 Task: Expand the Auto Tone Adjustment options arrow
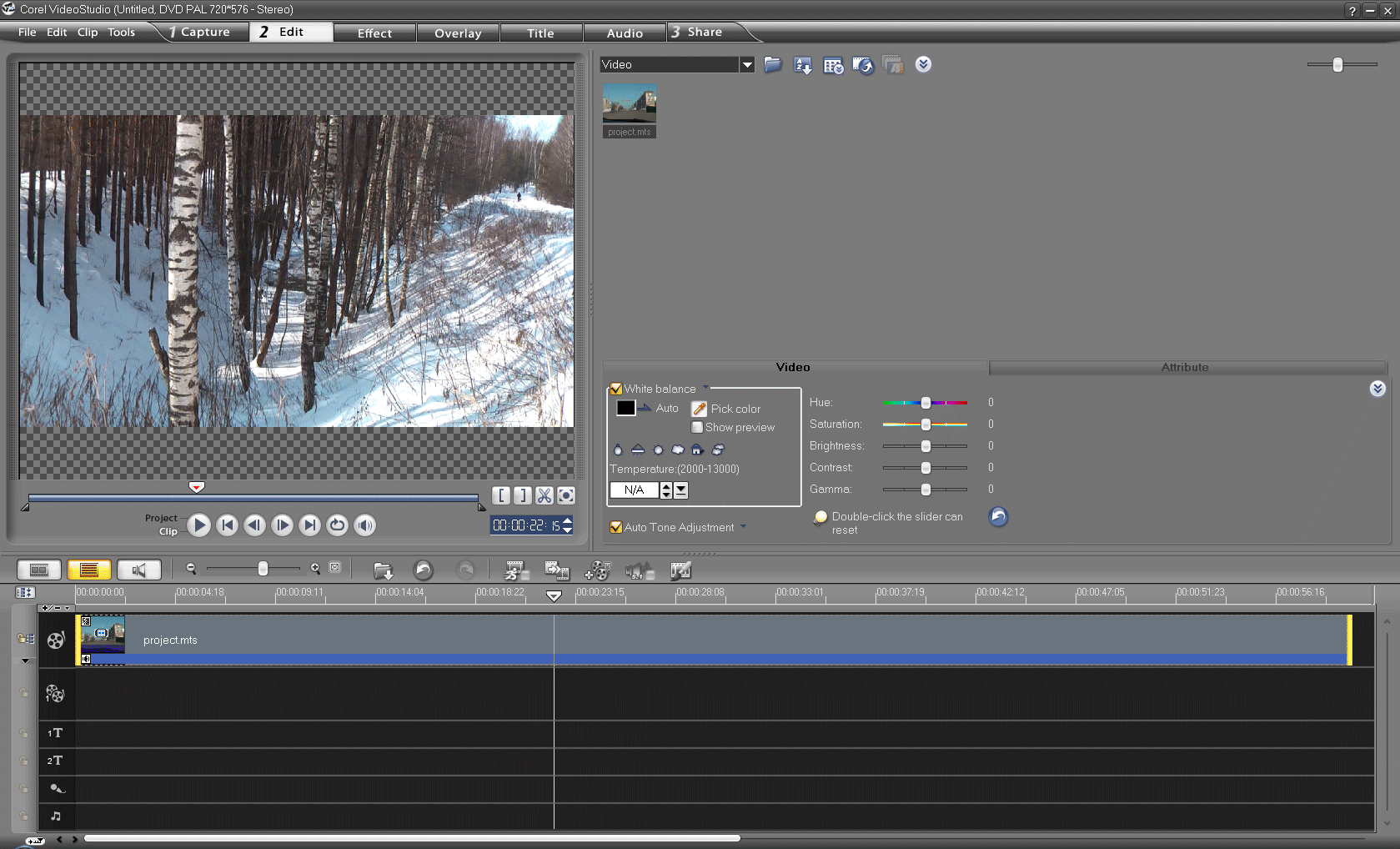pos(744,527)
